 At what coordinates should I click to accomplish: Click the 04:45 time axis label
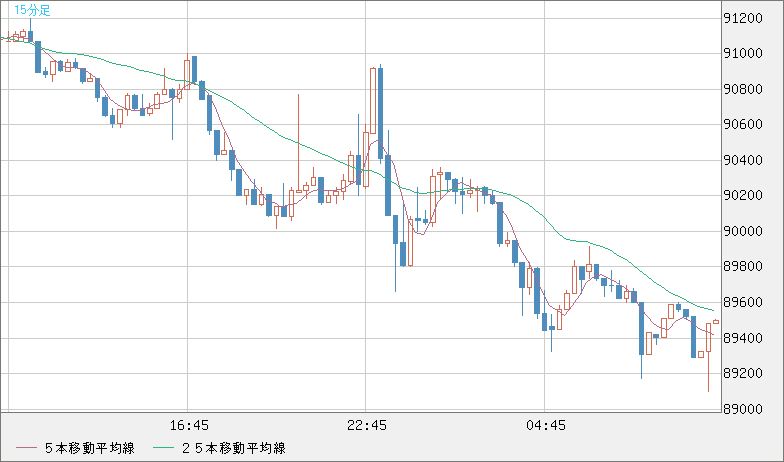[x=546, y=426]
